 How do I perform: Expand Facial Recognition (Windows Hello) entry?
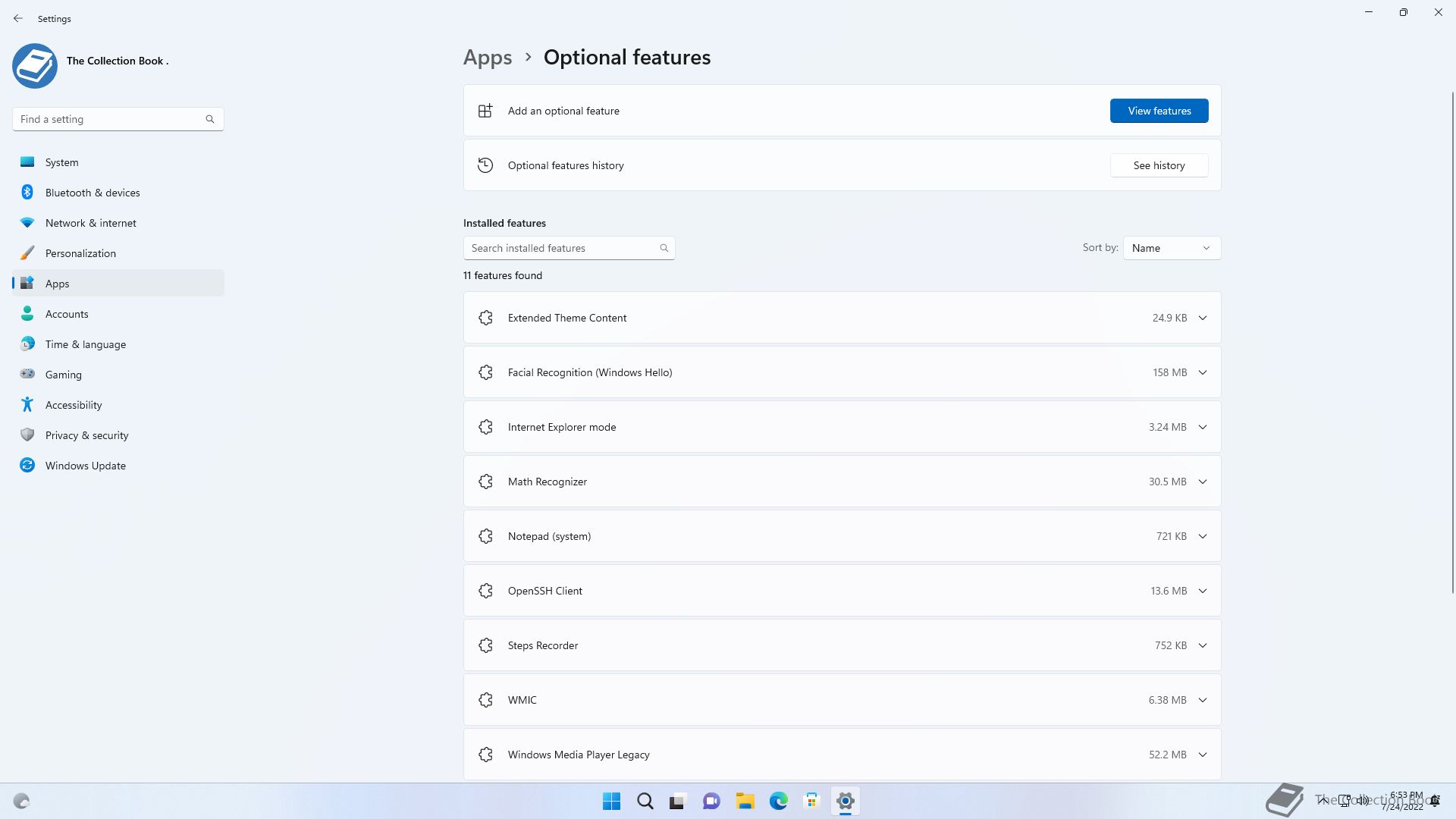point(1203,372)
